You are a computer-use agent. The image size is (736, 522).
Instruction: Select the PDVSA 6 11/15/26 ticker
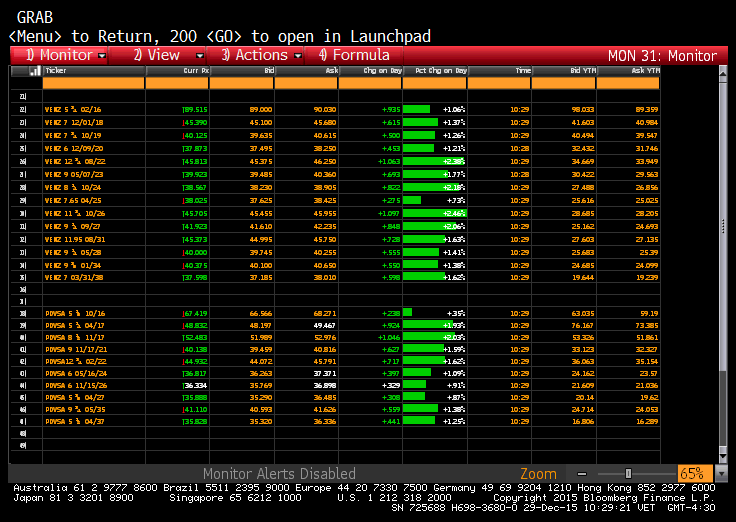76,386
